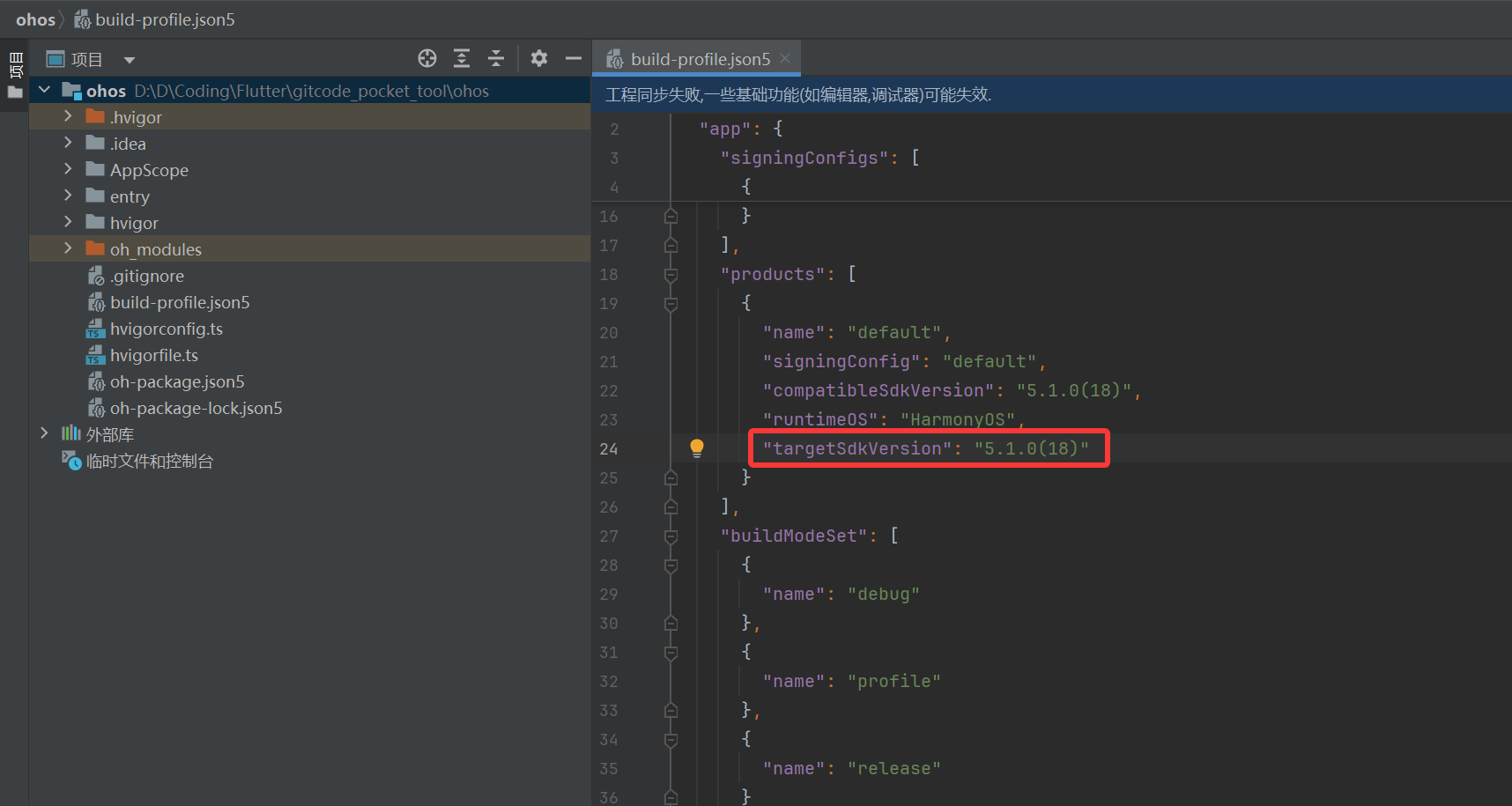The image size is (1512, 806).
Task: Hide the project tool window with minus icon
Action: [574, 58]
